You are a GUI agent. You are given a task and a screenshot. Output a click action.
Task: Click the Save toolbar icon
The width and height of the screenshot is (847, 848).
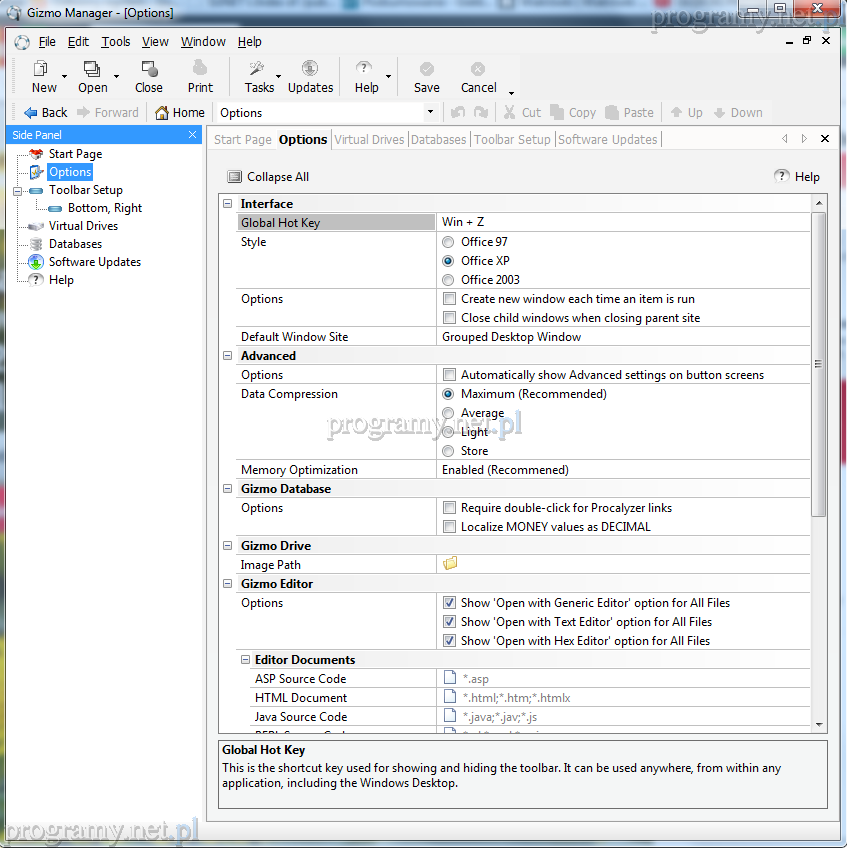click(426, 69)
